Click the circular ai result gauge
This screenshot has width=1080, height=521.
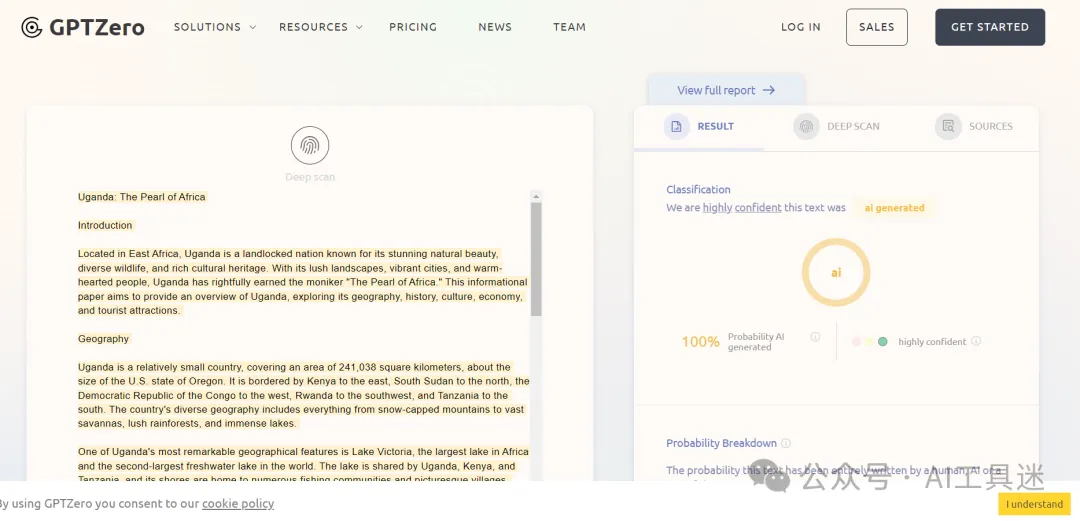[x=836, y=272]
